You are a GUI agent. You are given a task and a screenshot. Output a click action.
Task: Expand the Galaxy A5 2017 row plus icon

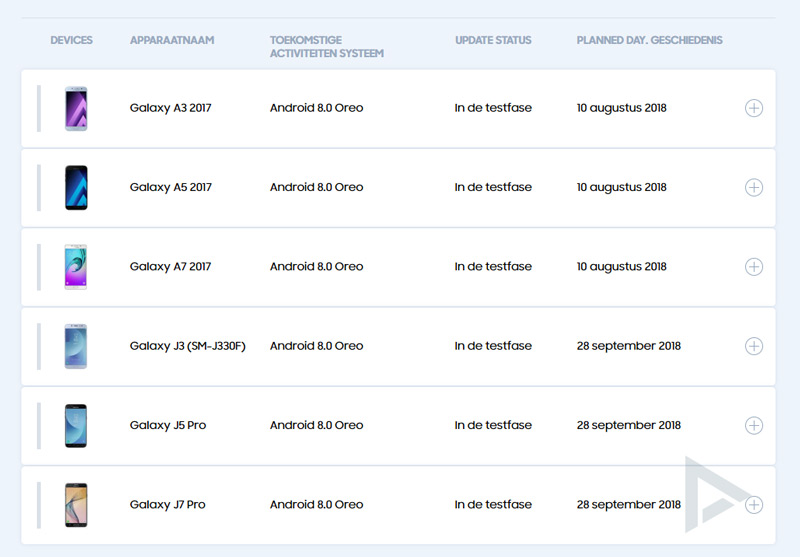(x=754, y=187)
